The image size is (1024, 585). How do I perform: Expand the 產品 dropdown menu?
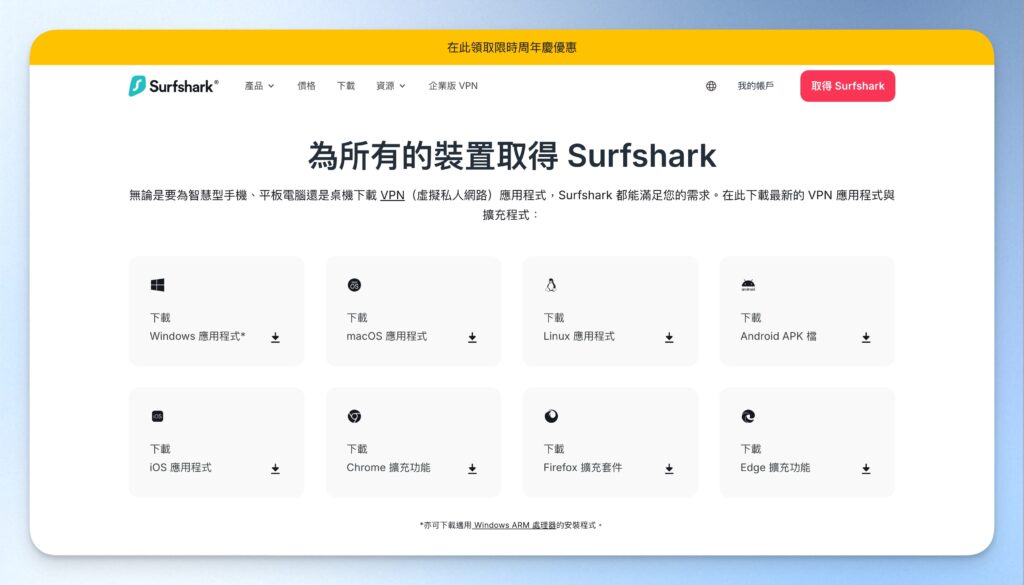coord(259,86)
